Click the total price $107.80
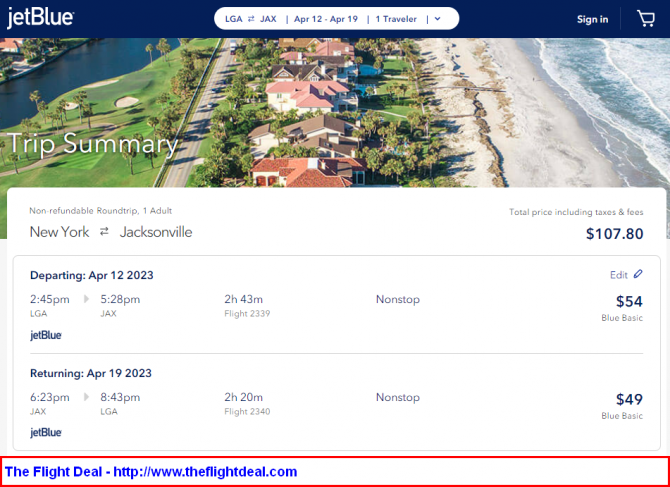Screen dimensions: 670x487 pos(614,234)
